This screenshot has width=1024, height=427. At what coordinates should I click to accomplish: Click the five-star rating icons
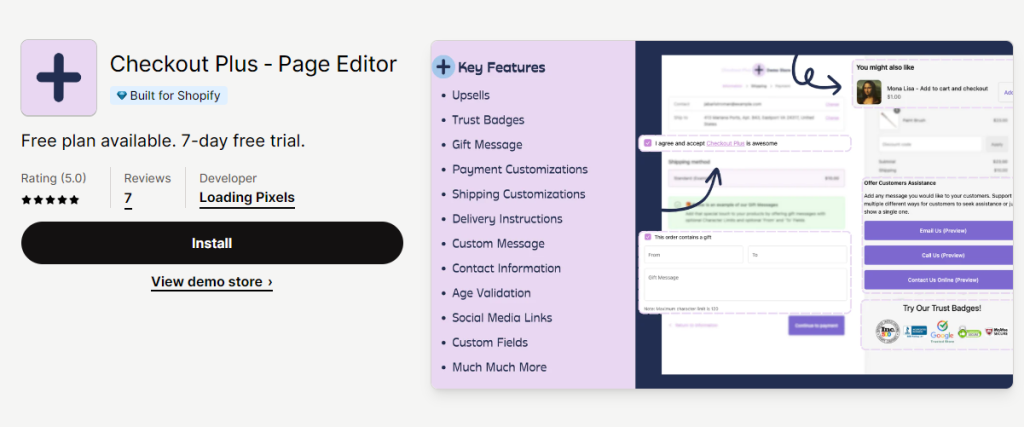50,200
